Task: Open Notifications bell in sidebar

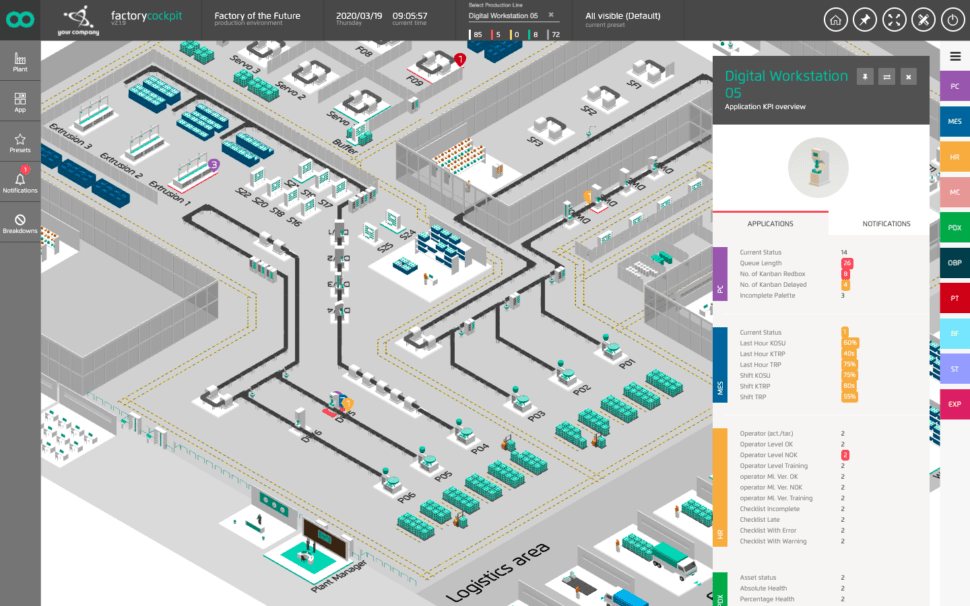Action: pyautogui.click(x=20, y=182)
